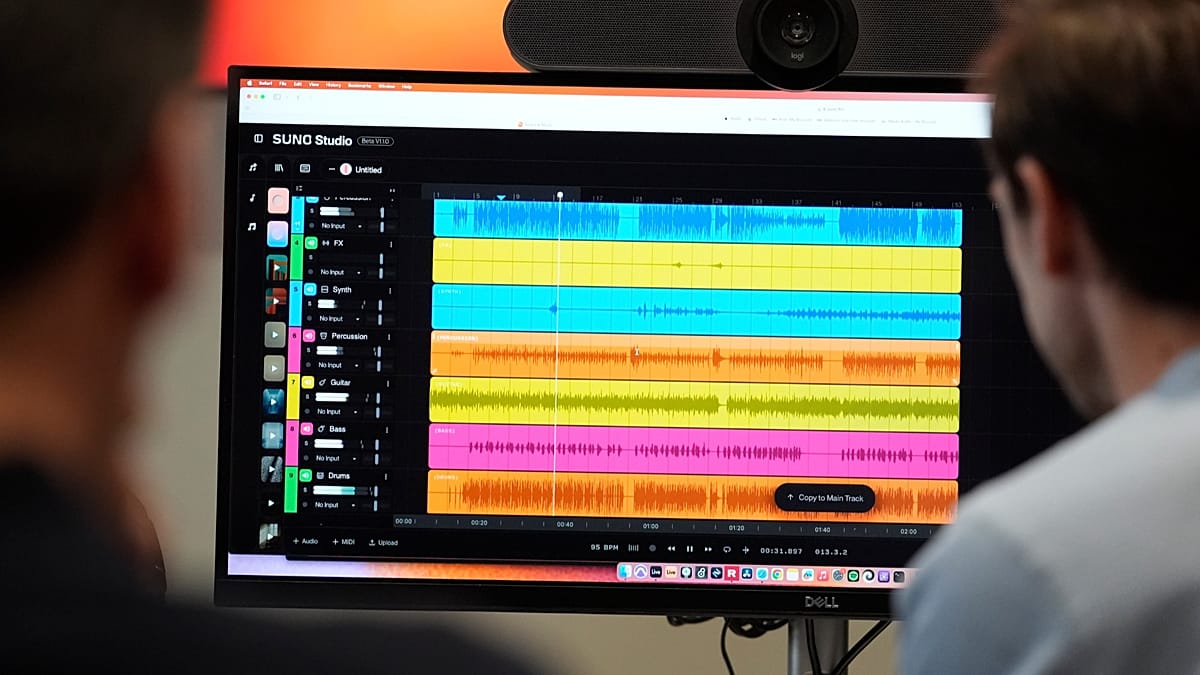Toggle the metronome icon next to 95 BPM
Image resolution: width=1200 pixels, height=675 pixels.
633,548
